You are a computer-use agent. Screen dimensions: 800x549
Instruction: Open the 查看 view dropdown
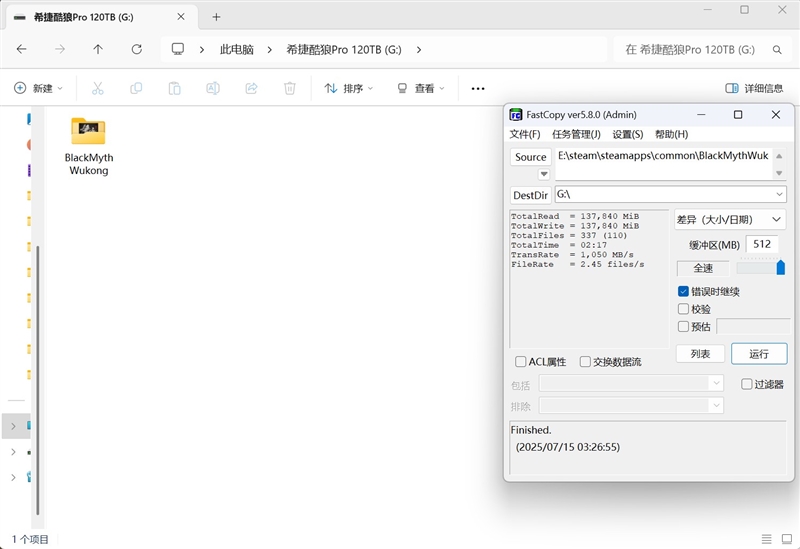click(x=421, y=88)
